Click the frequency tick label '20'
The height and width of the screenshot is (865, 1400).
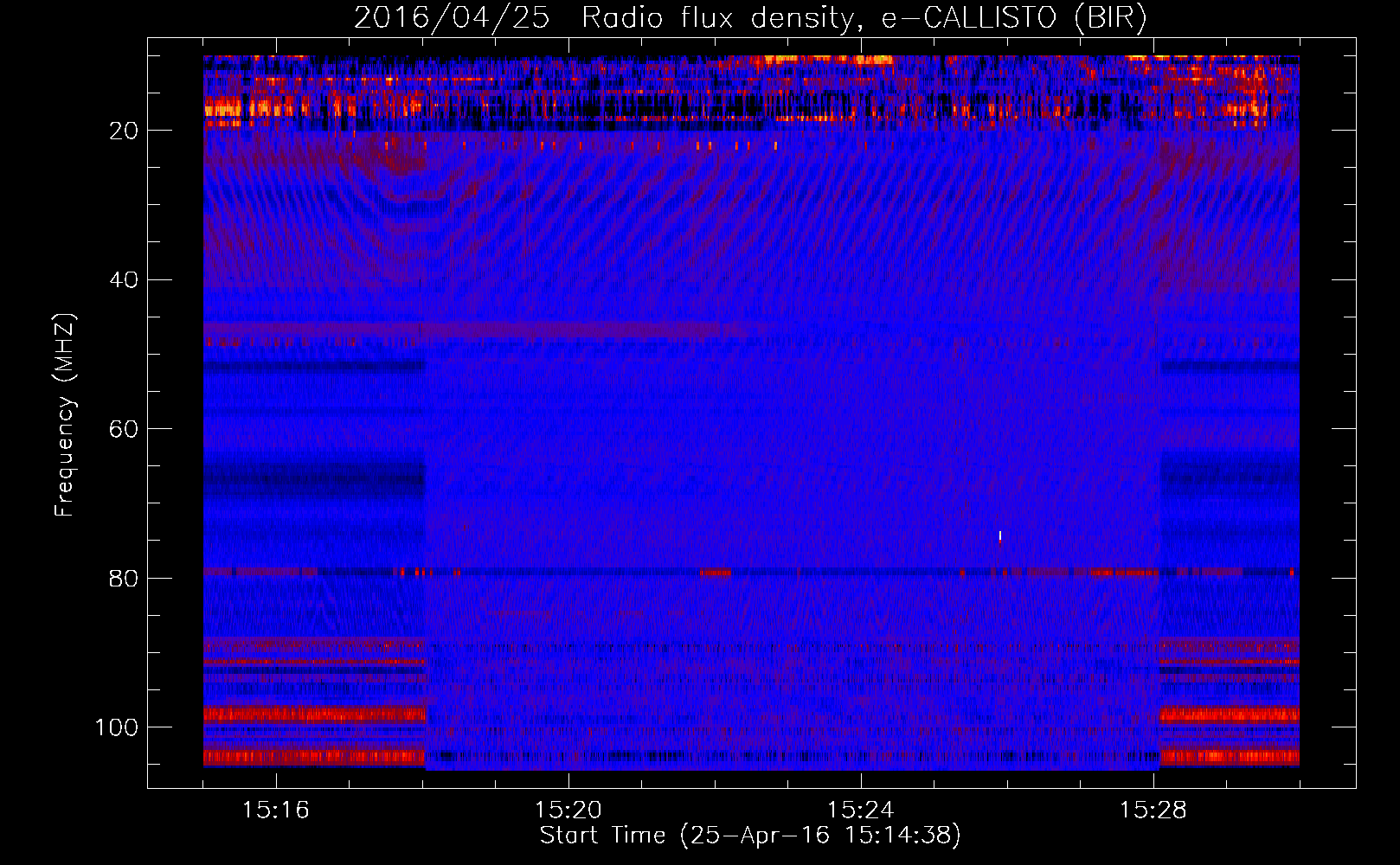point(125,131)
